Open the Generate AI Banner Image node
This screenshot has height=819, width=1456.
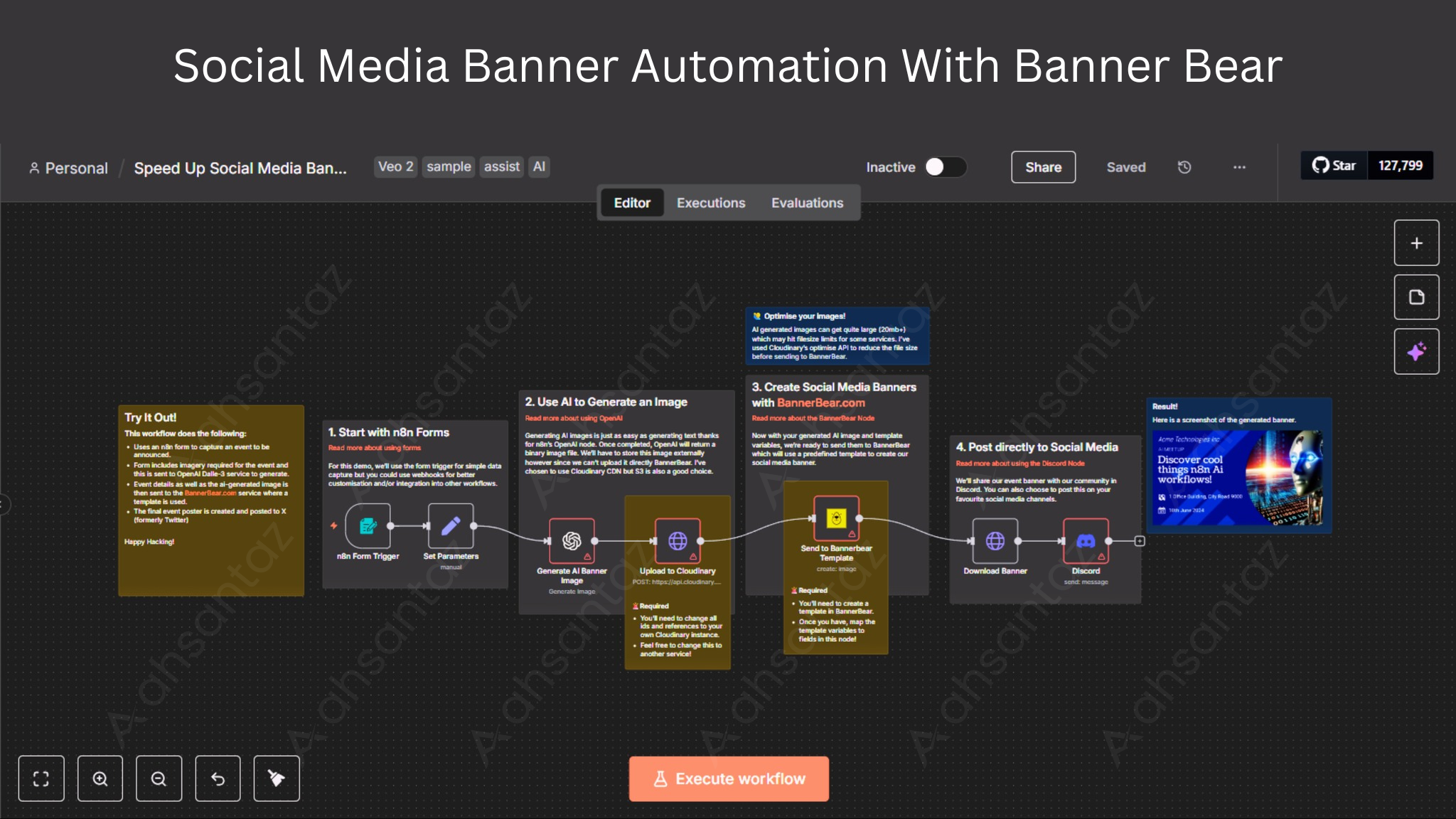572,541
